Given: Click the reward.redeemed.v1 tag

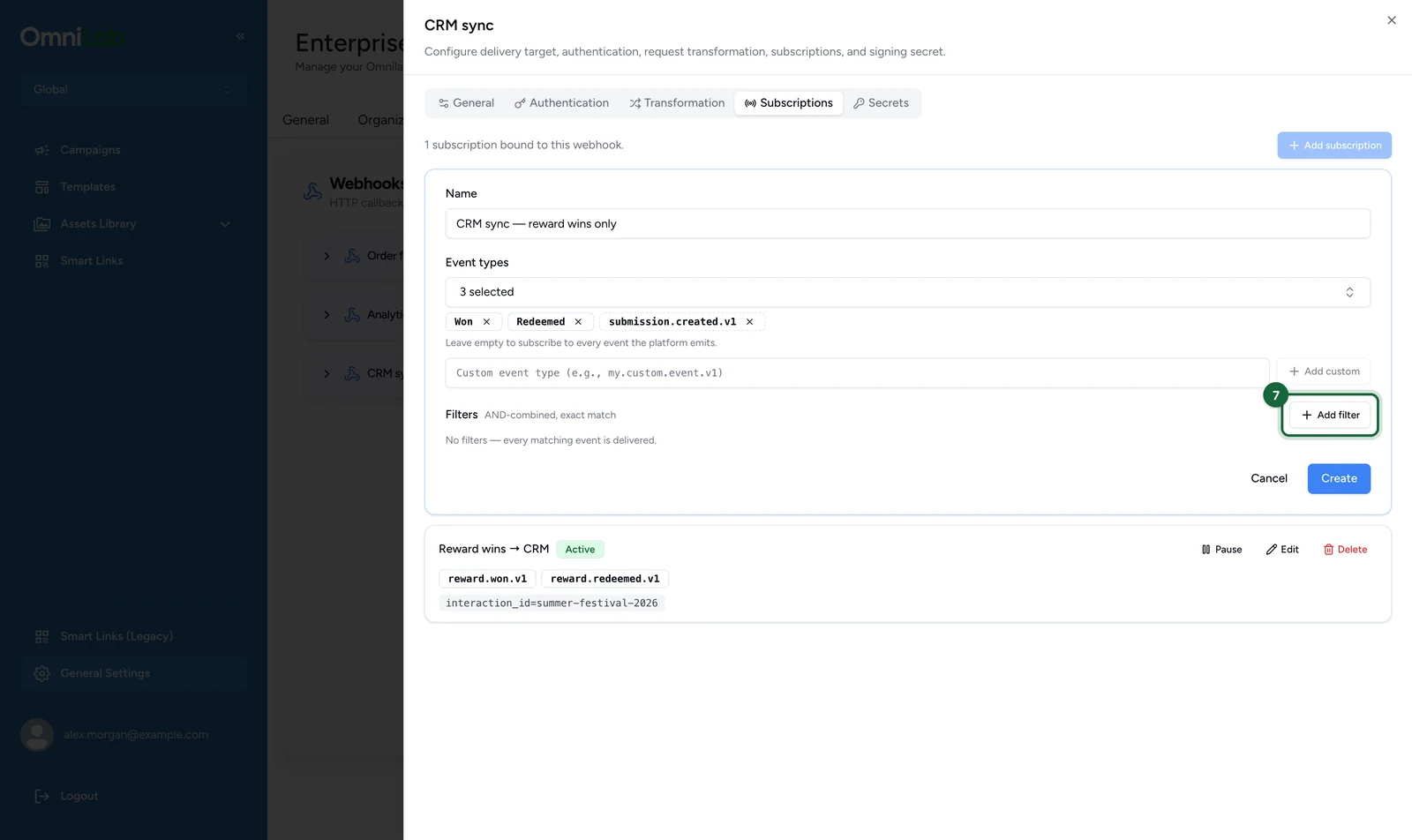Looking at the screenshot, I should pyautogui.click(x=605, y=579).
